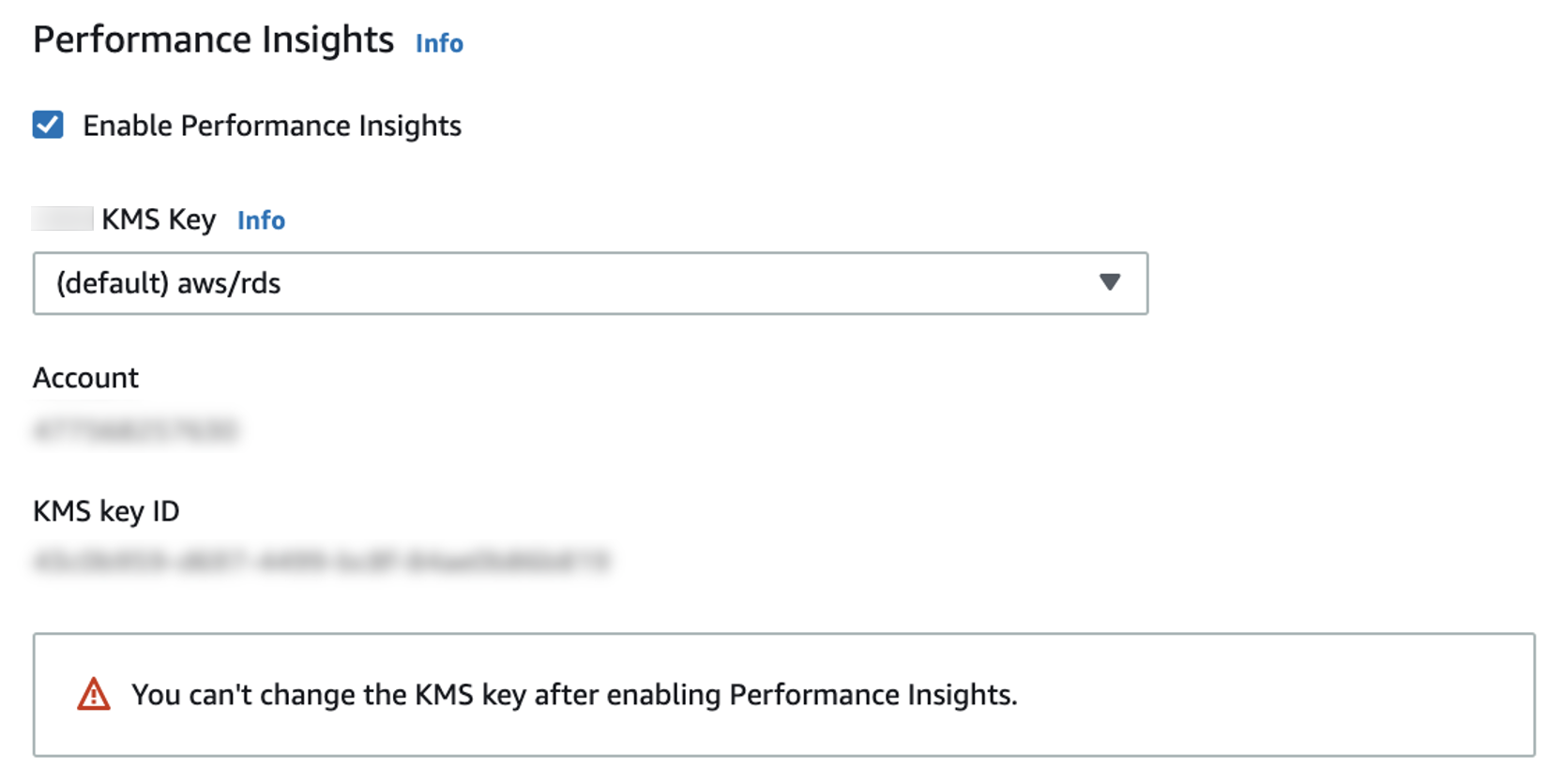Expand the KMS Key dropdown arrow

click(1109, 282)
